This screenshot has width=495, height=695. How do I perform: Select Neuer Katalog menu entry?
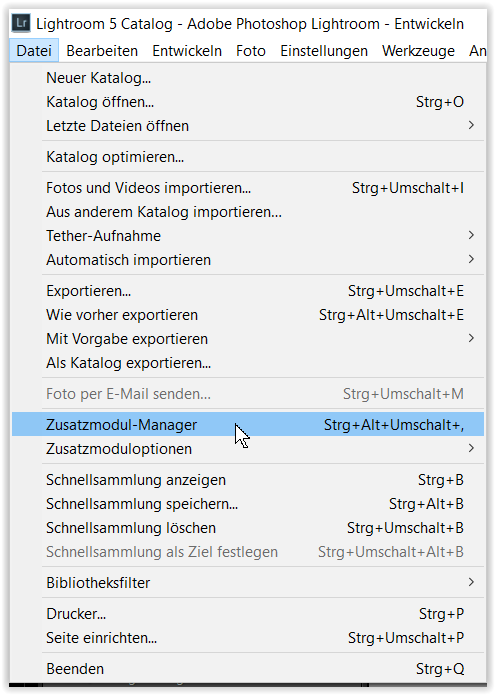coord(248,78)
